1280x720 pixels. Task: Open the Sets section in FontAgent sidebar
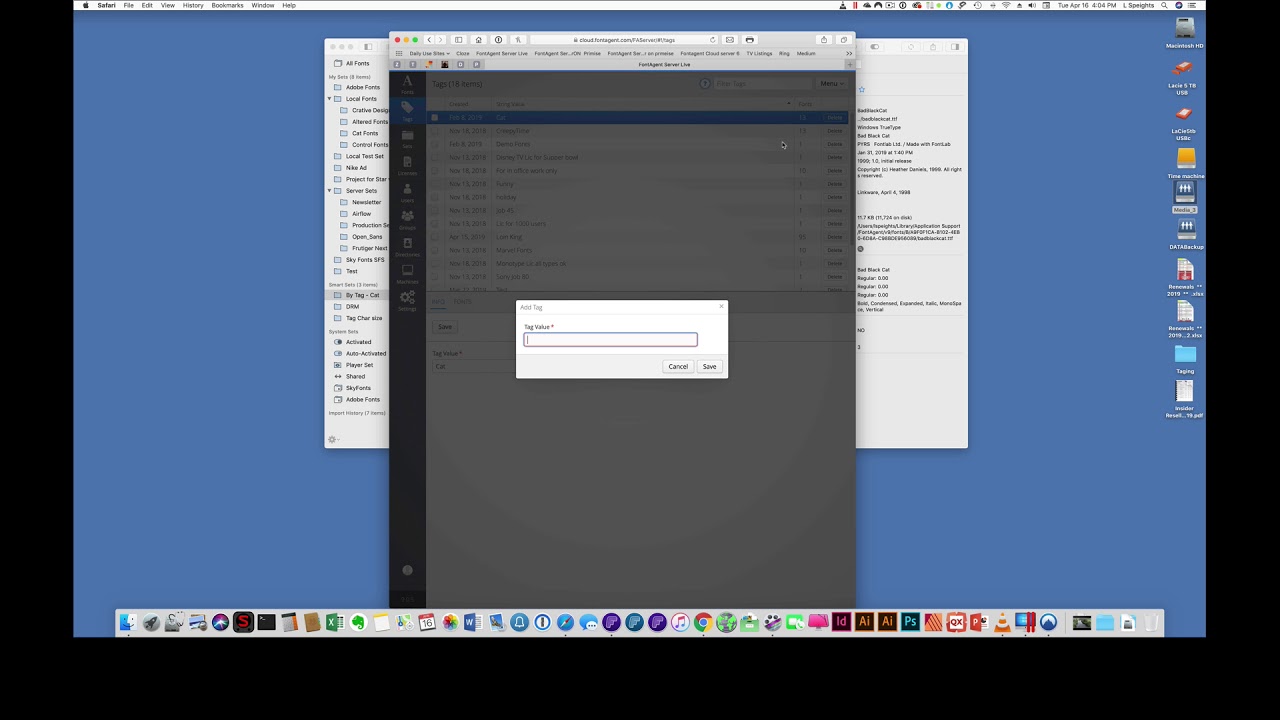[x=407, y=138]
